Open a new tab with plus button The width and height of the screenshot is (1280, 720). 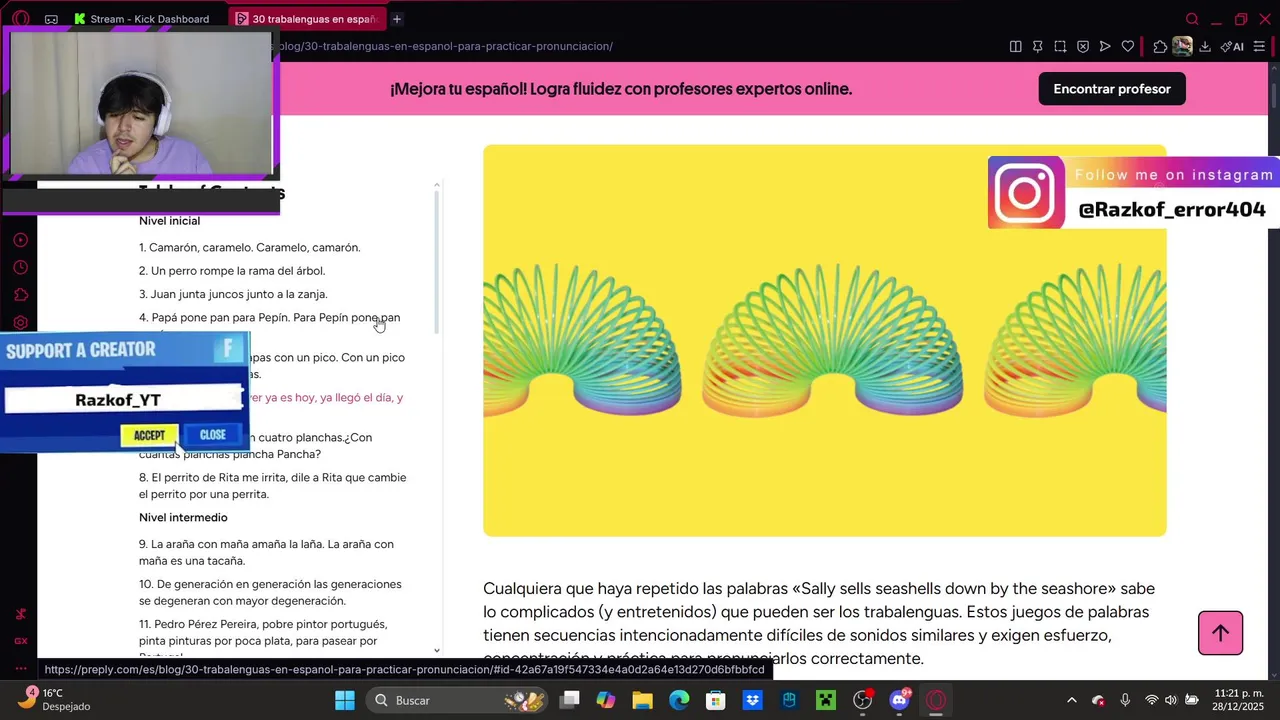[397, 19]
